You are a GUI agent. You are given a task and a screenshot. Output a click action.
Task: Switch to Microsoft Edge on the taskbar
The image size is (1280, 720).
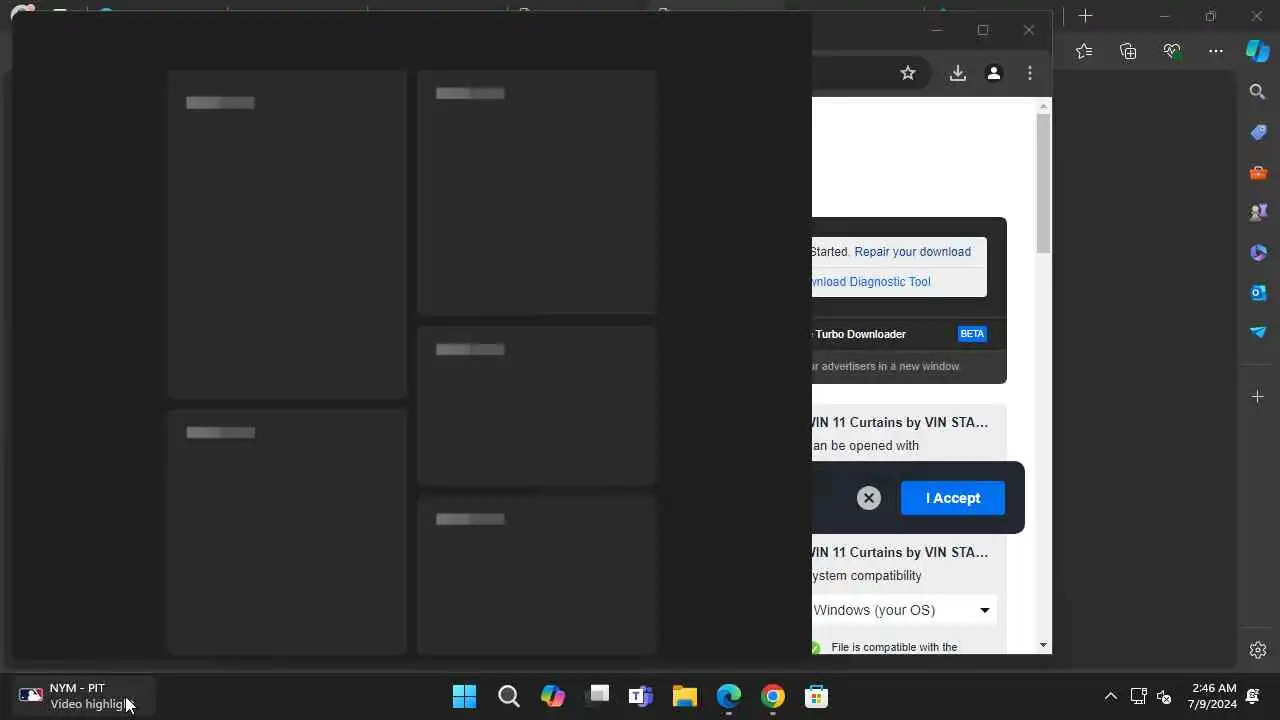pos(728,696)
